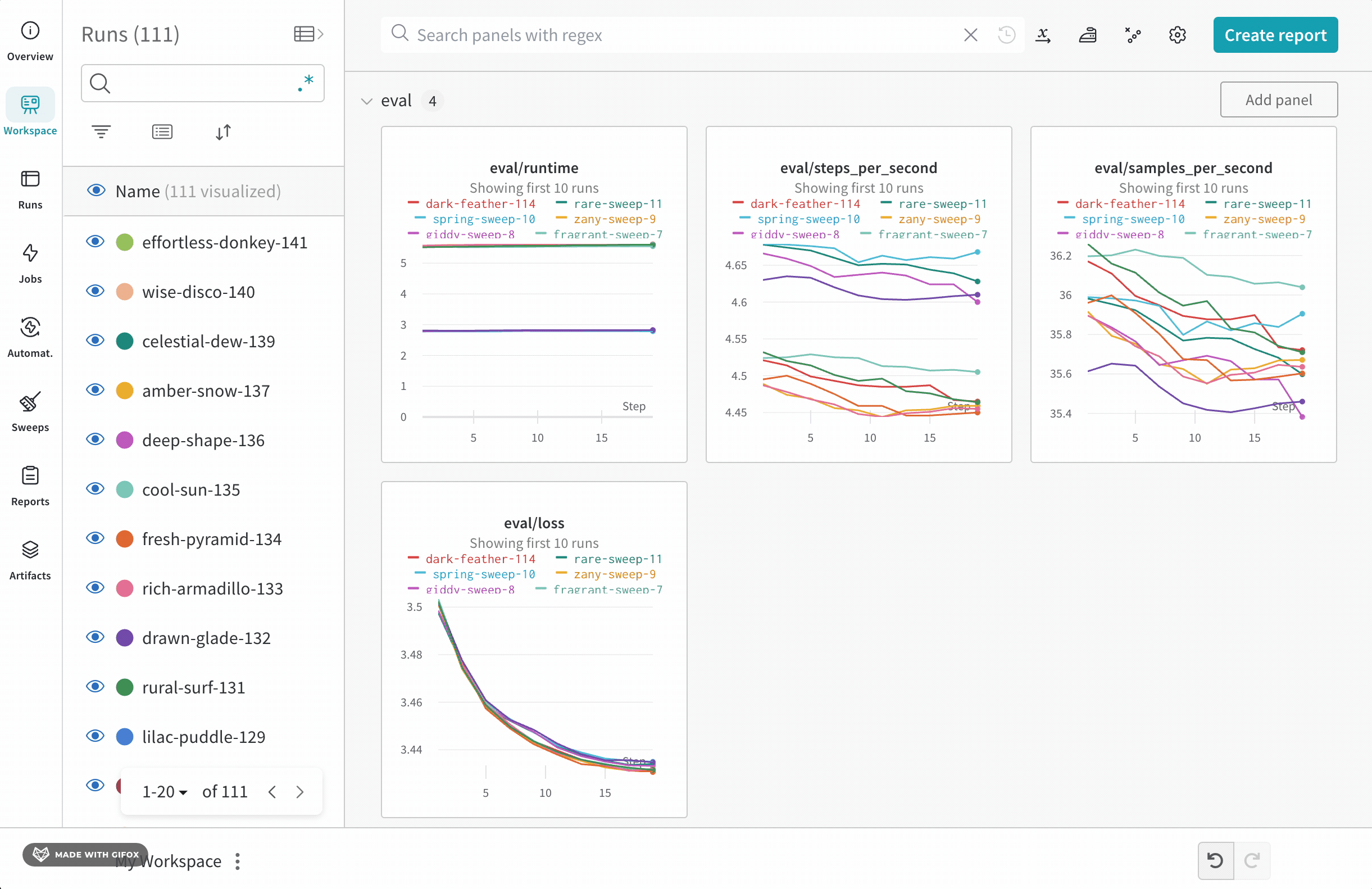Image resolution: width=1372 pixels, height=889 pixels.
Task: Open workspace settings gear icon
Action: tap(1177, 35)
